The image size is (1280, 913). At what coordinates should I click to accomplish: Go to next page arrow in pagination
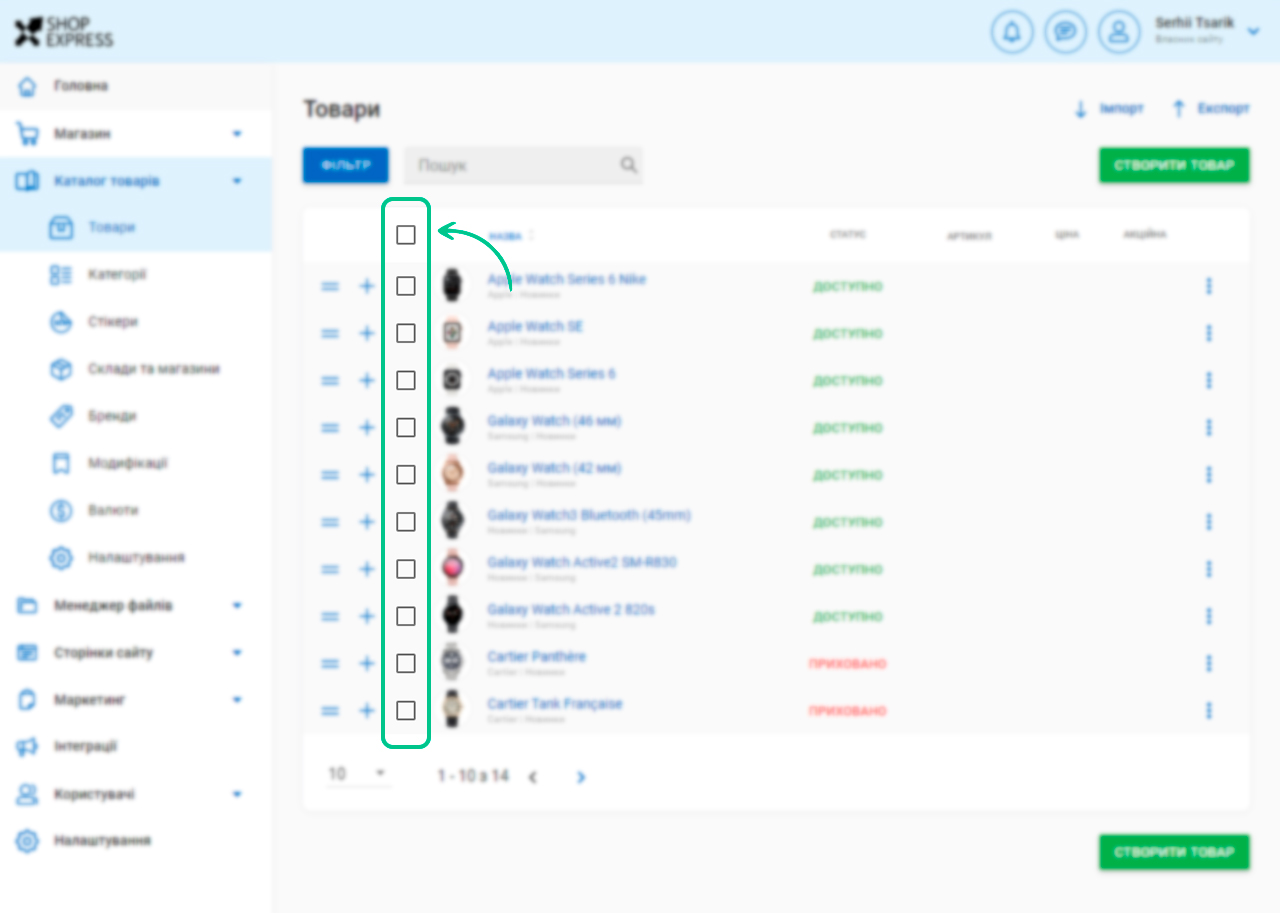pos(581,777)
